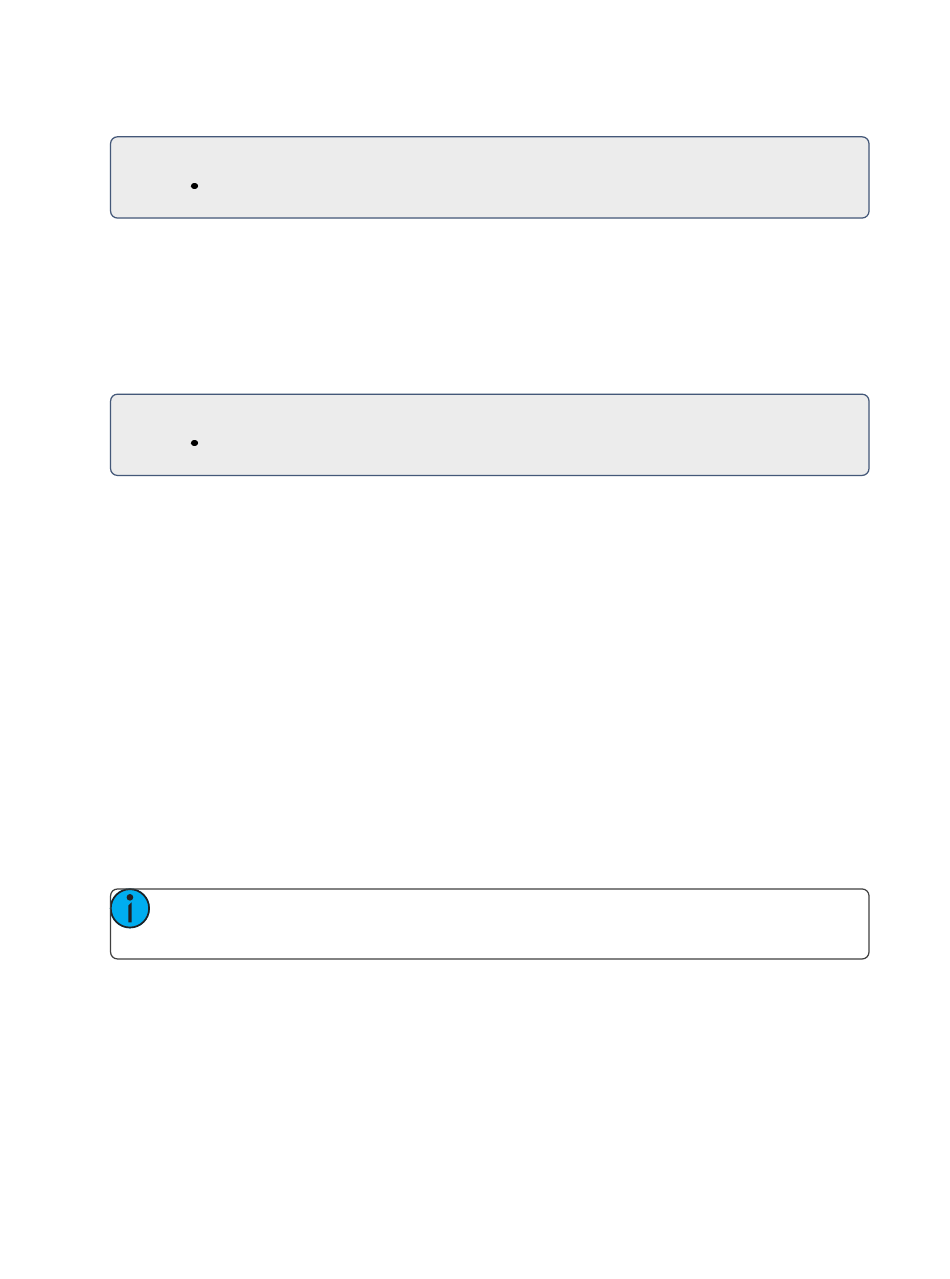This screenshot has width=950, height=1279.
Task: Click the blank space between the two gray boxes
Action: 490,305
